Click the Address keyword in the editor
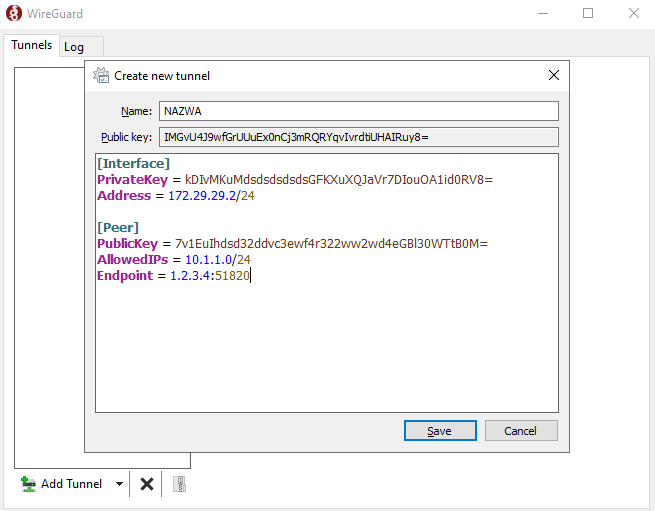This screenshot has height=511, width=655. pos(124,196)
